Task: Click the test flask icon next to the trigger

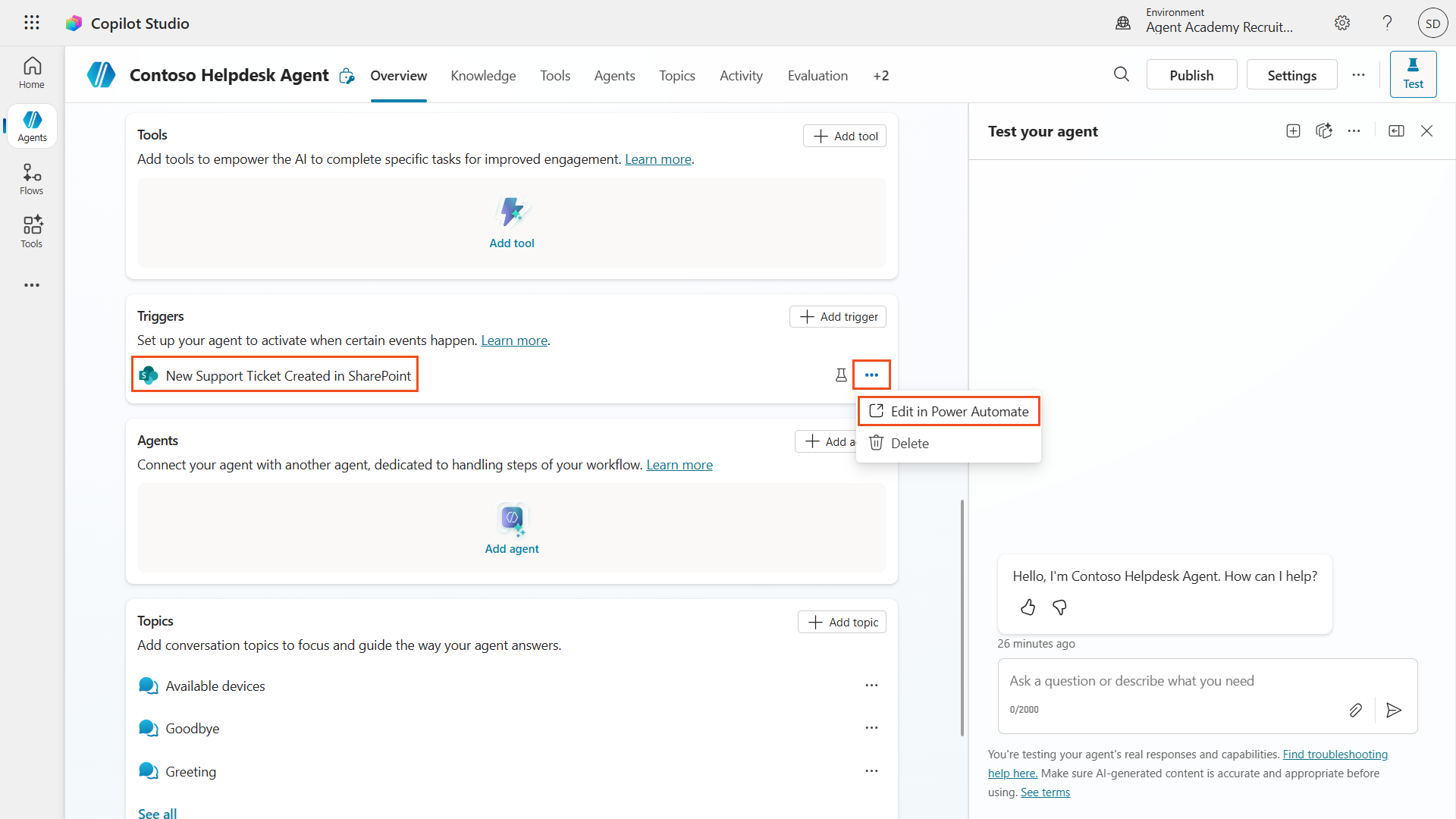Action: 841,374
